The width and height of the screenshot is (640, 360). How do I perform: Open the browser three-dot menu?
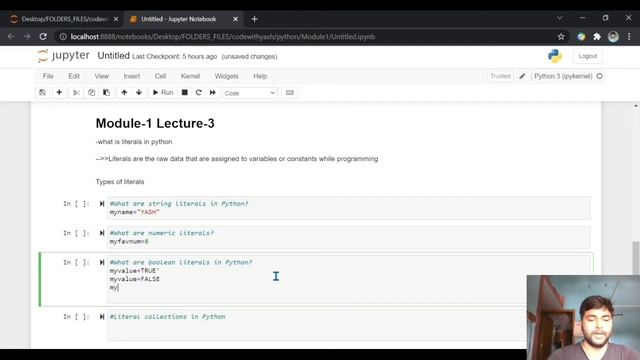click(x=629, y=37)
